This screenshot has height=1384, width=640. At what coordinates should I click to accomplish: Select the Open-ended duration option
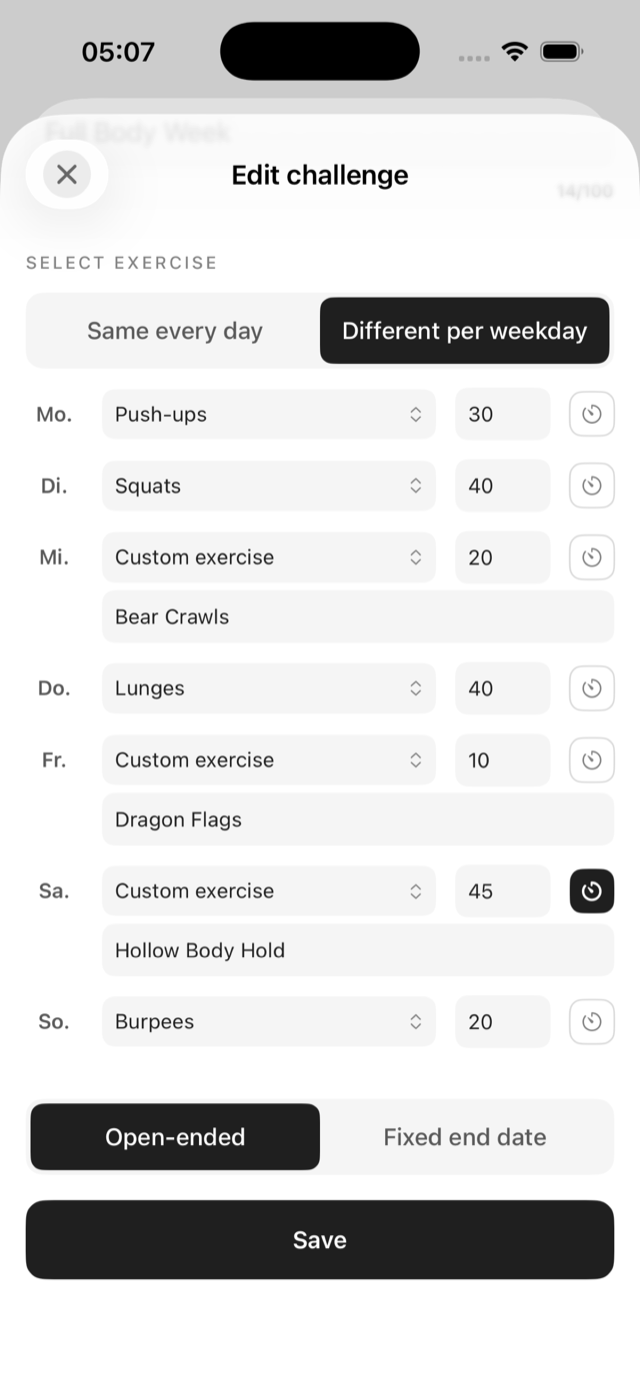click(x=175, y=1137)
